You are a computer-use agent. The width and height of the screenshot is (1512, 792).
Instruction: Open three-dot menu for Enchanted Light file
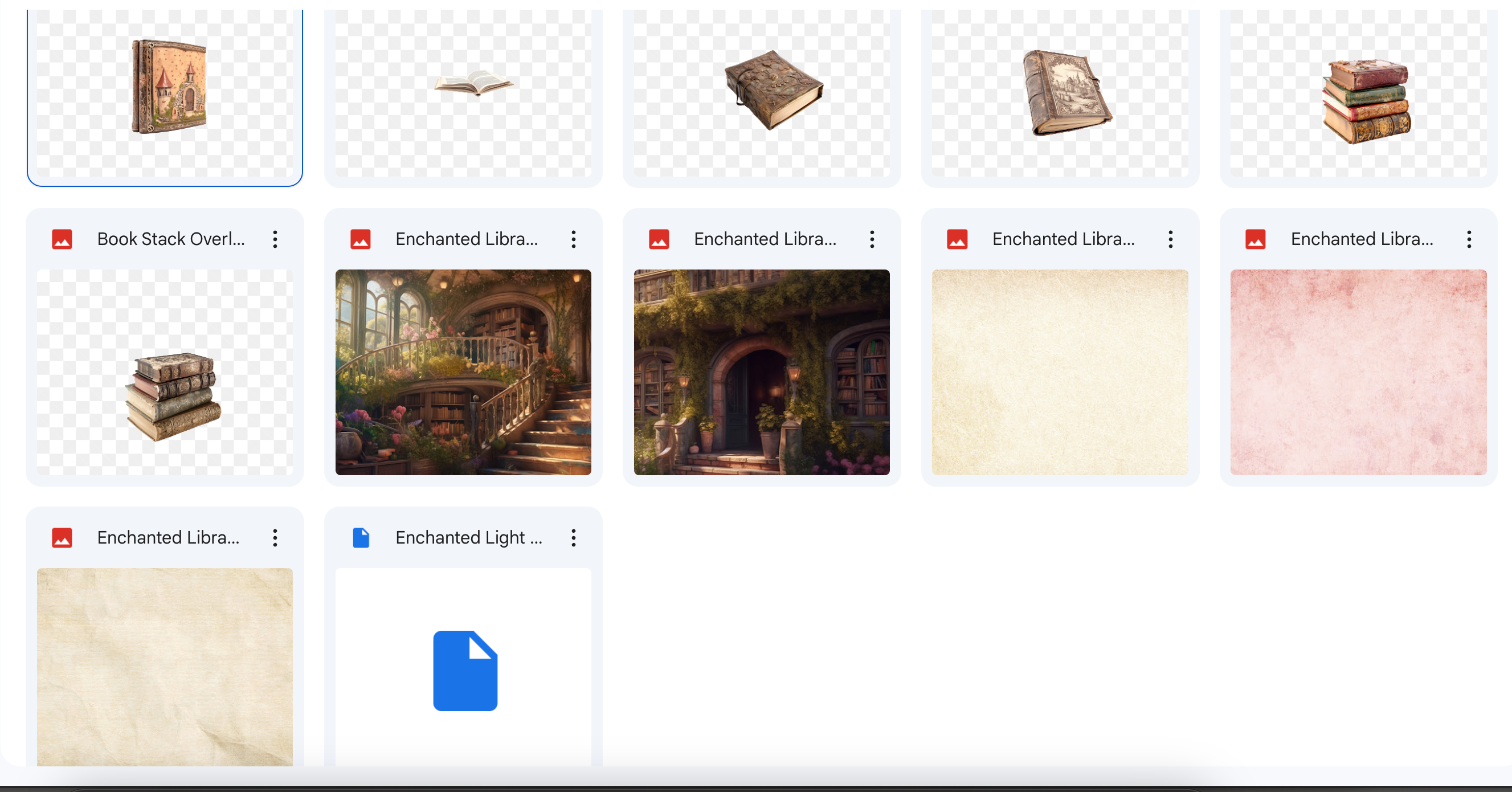coord(574,537)
